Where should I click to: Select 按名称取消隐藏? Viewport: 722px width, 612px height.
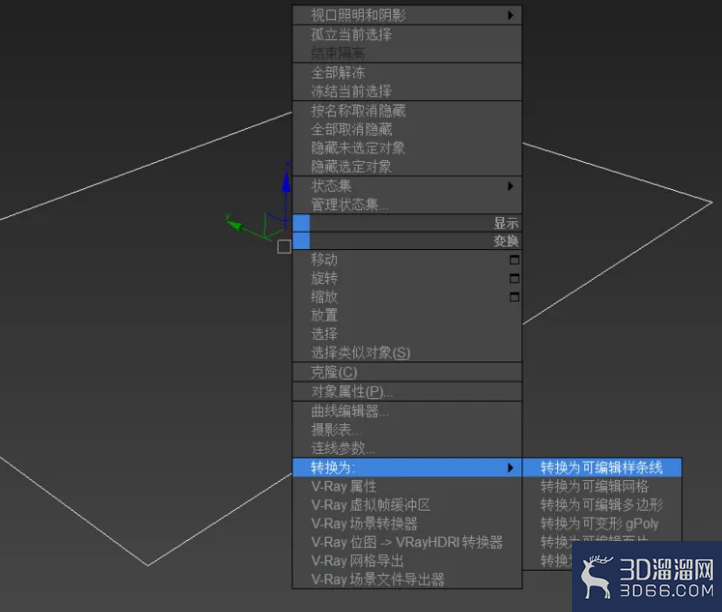tap(407, 111)
